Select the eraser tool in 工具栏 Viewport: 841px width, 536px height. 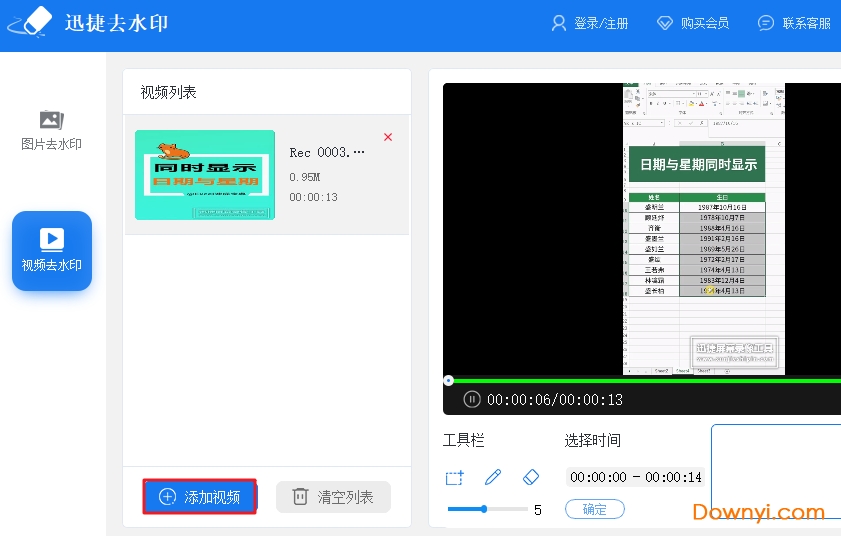531,478
